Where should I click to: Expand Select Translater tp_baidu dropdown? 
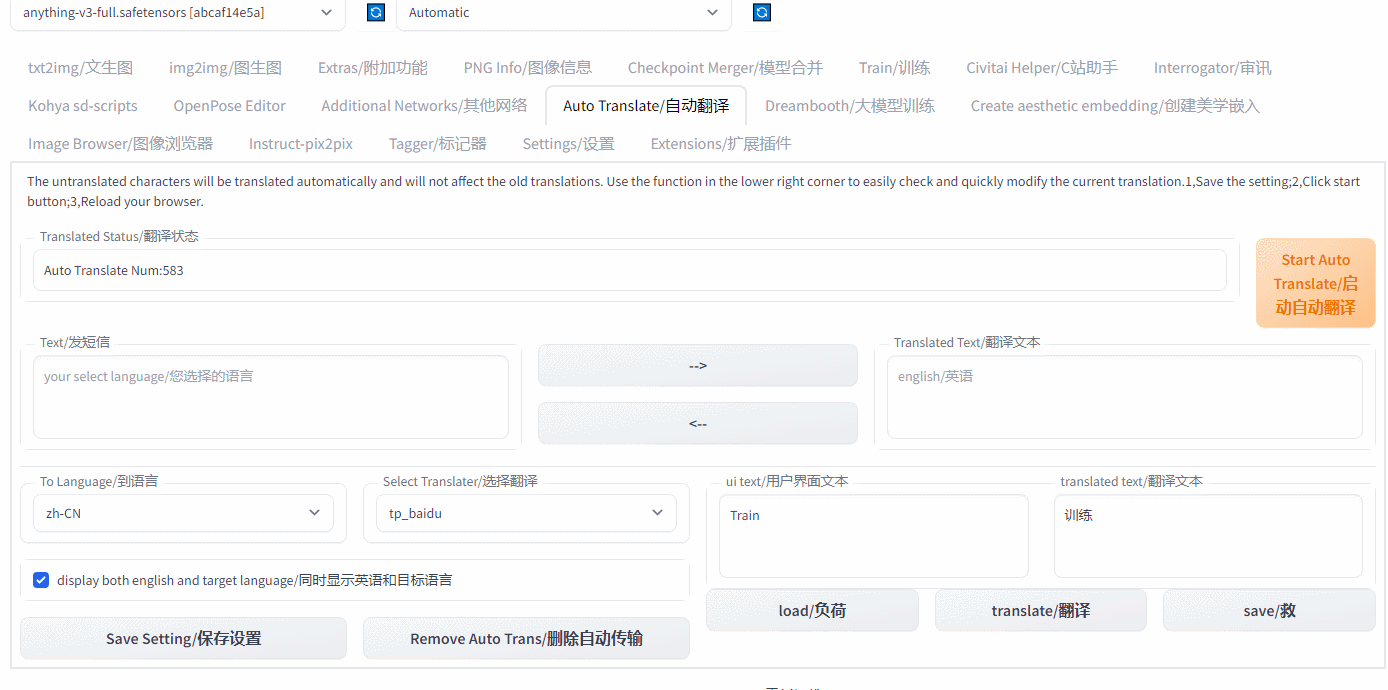click(x=526, y=513)
